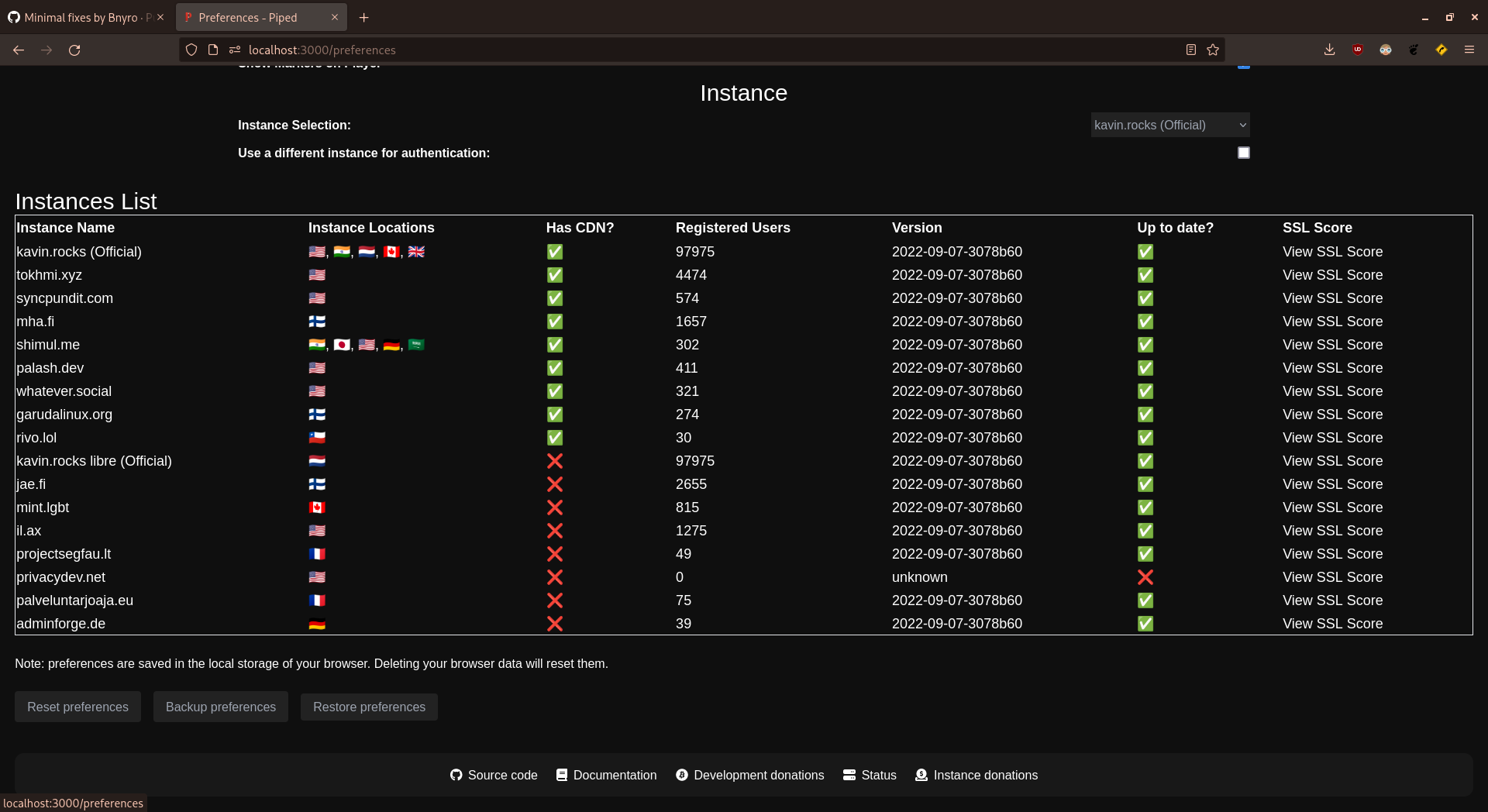Open the Instance Selection dropdown
1488x812 pixels.
1170,125
